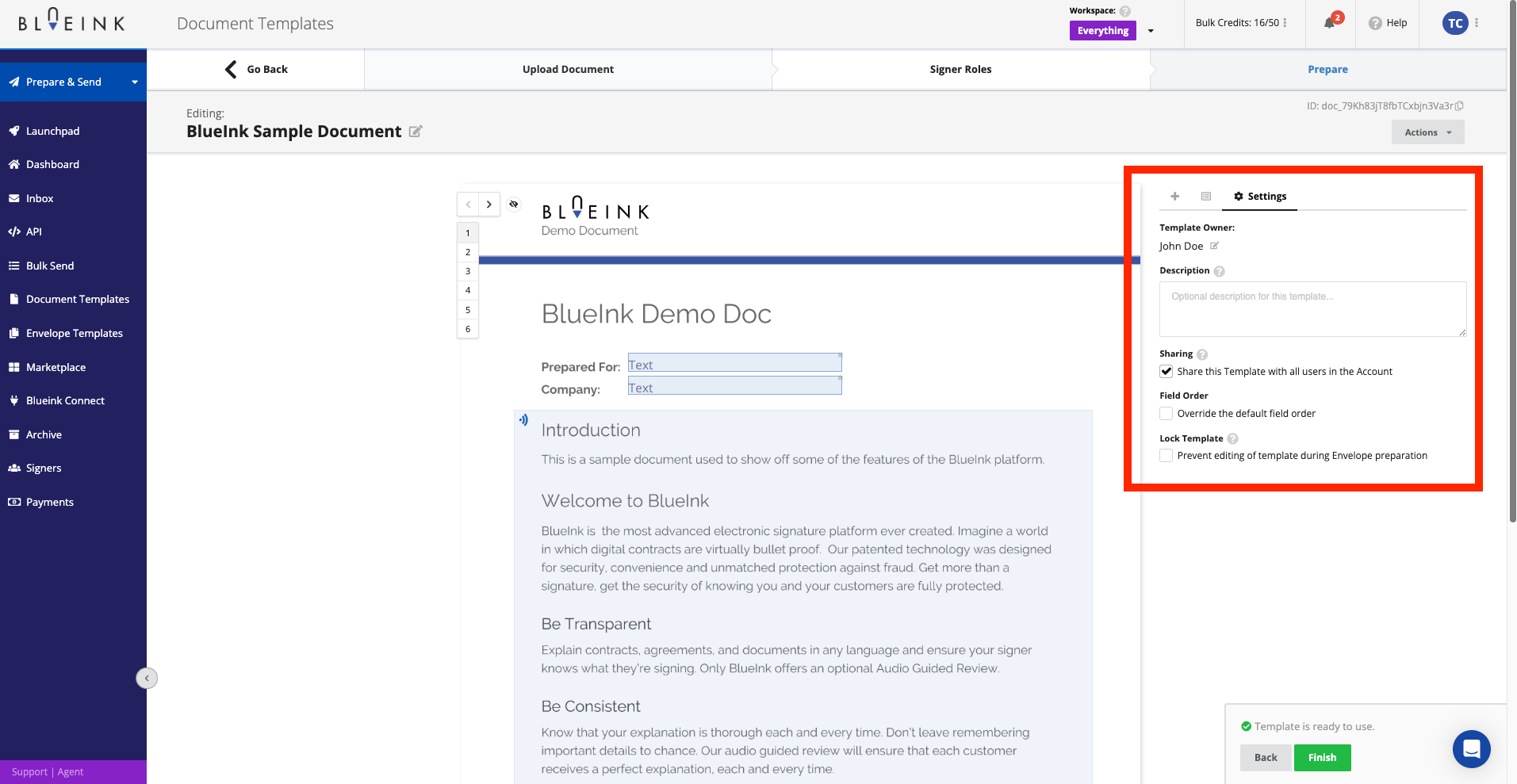Viewport: 1517px width, 784px height.
Task: Click the Archive box icon
Action: pyautogui.click(x=14, y=434)
